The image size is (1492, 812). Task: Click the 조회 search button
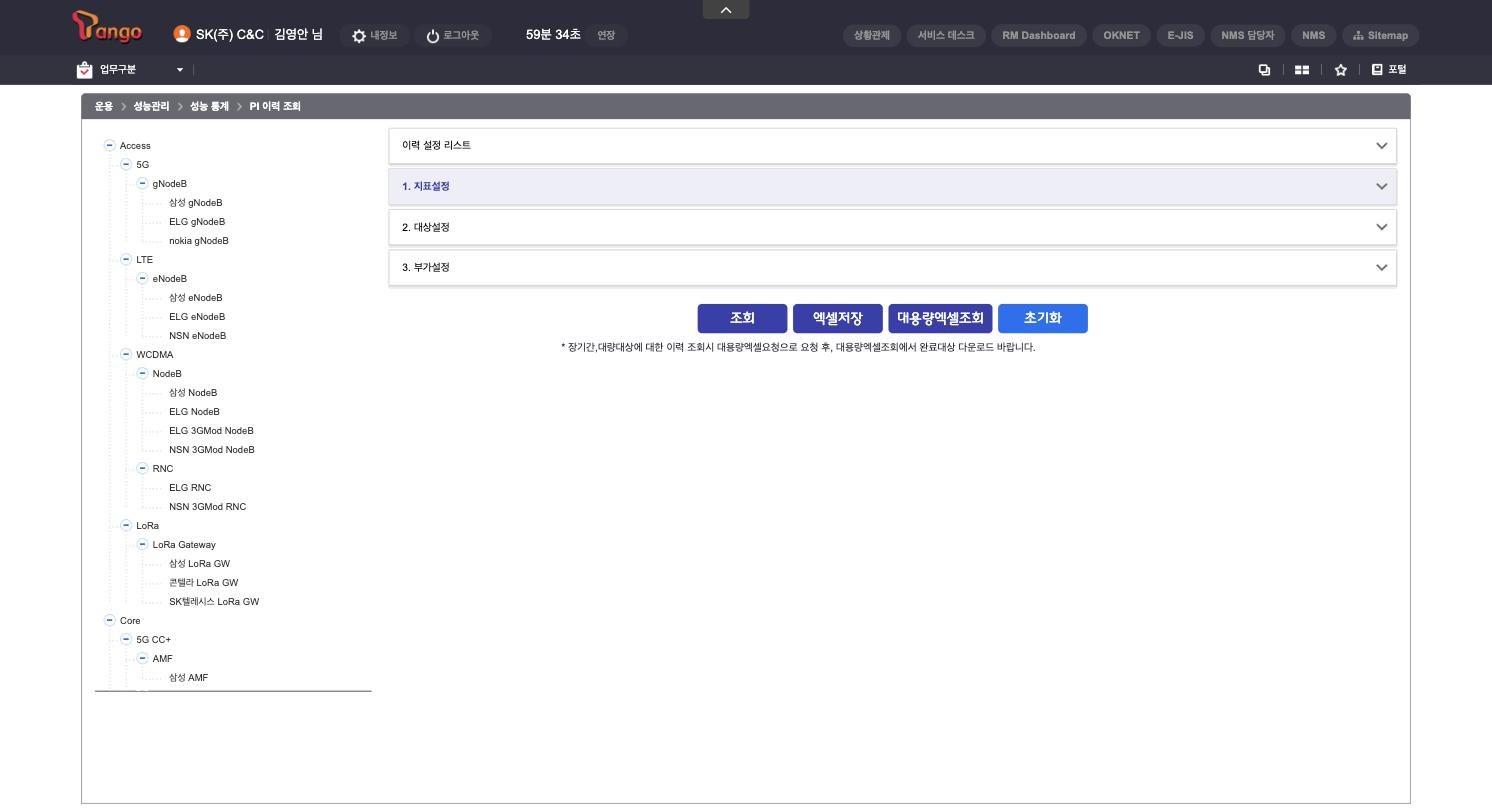click(x=742, y=318)
